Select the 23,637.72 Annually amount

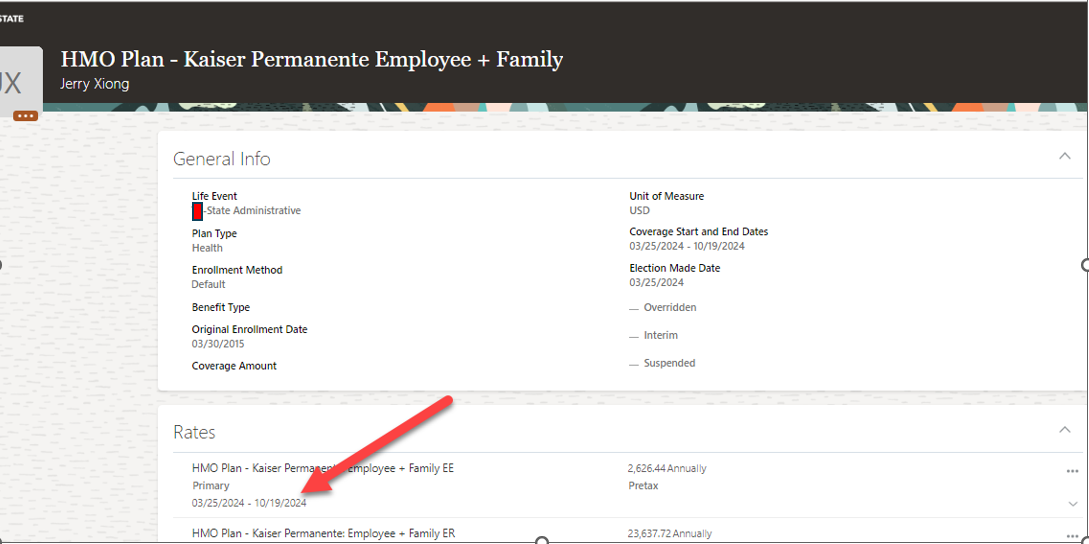670,534
